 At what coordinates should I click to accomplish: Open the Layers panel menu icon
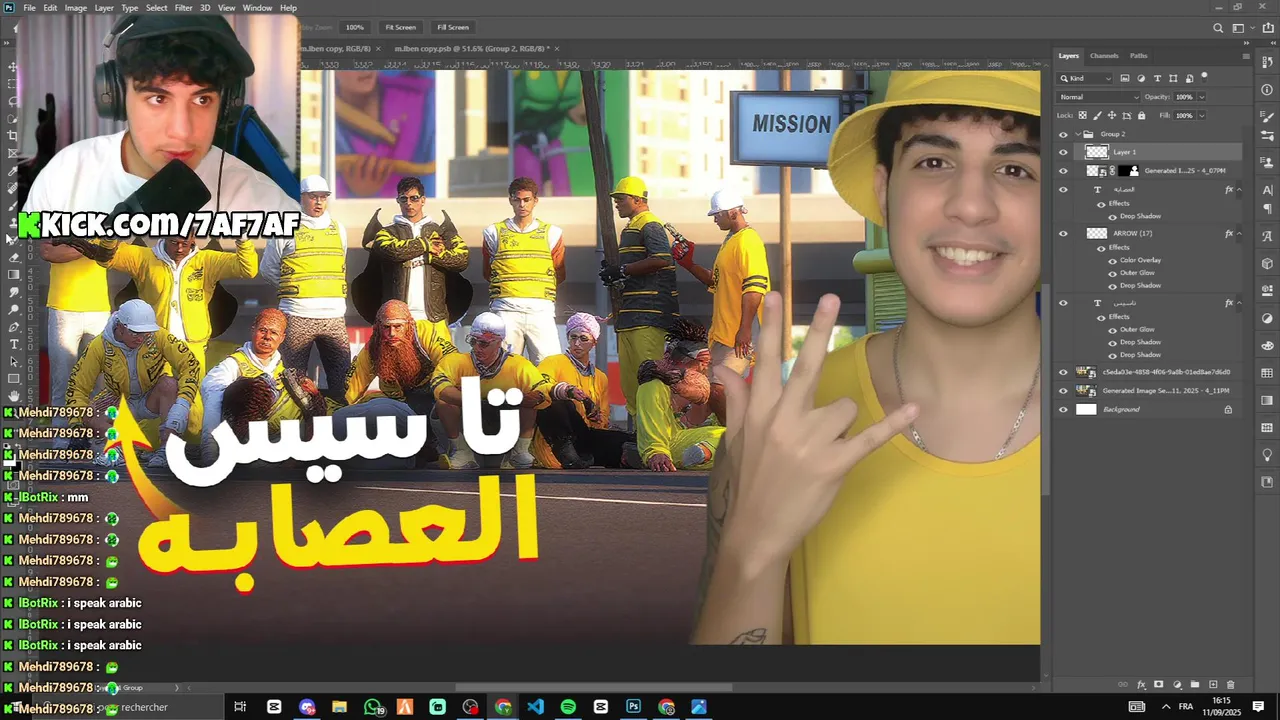pyautogui.click(x=1244, y=56)
